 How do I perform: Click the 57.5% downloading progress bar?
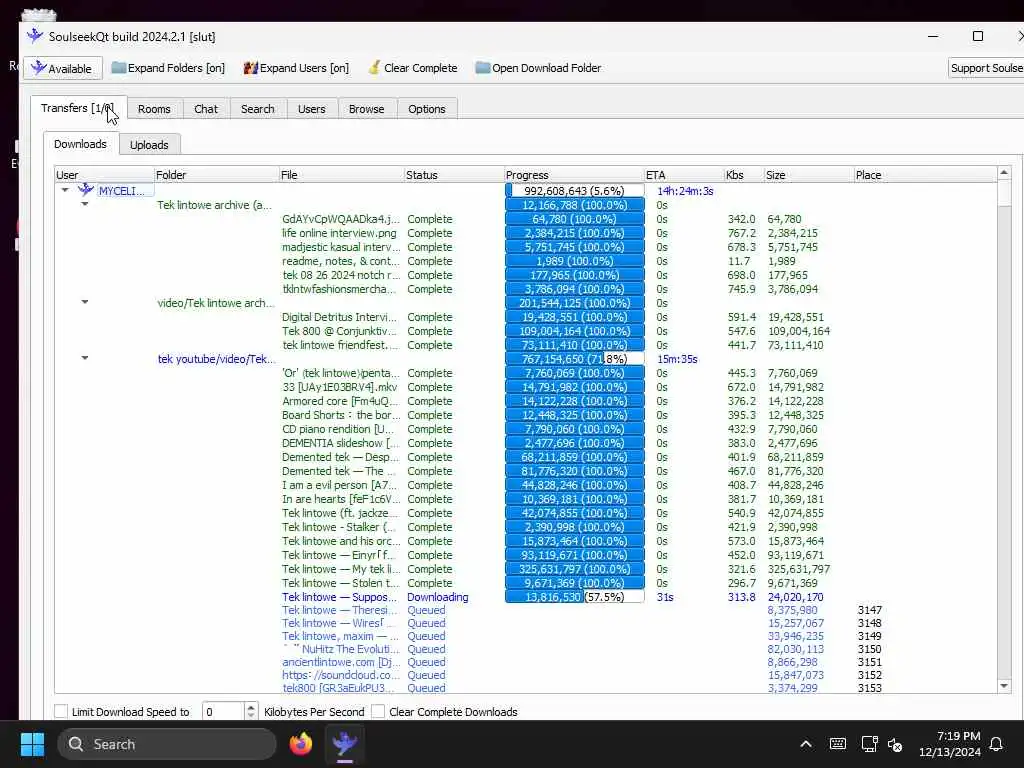point(575,597)
